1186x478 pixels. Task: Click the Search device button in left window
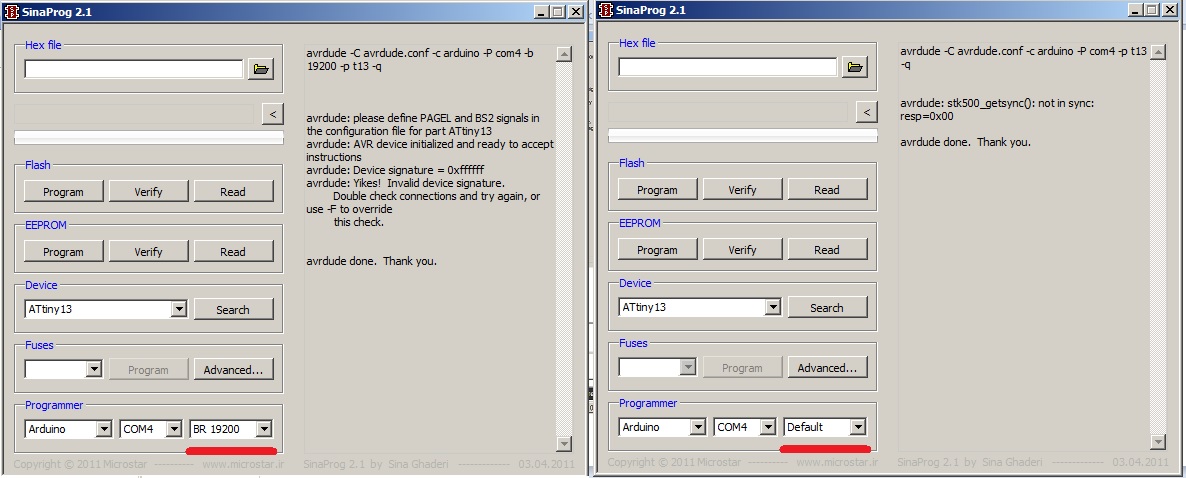click(233, 310)
